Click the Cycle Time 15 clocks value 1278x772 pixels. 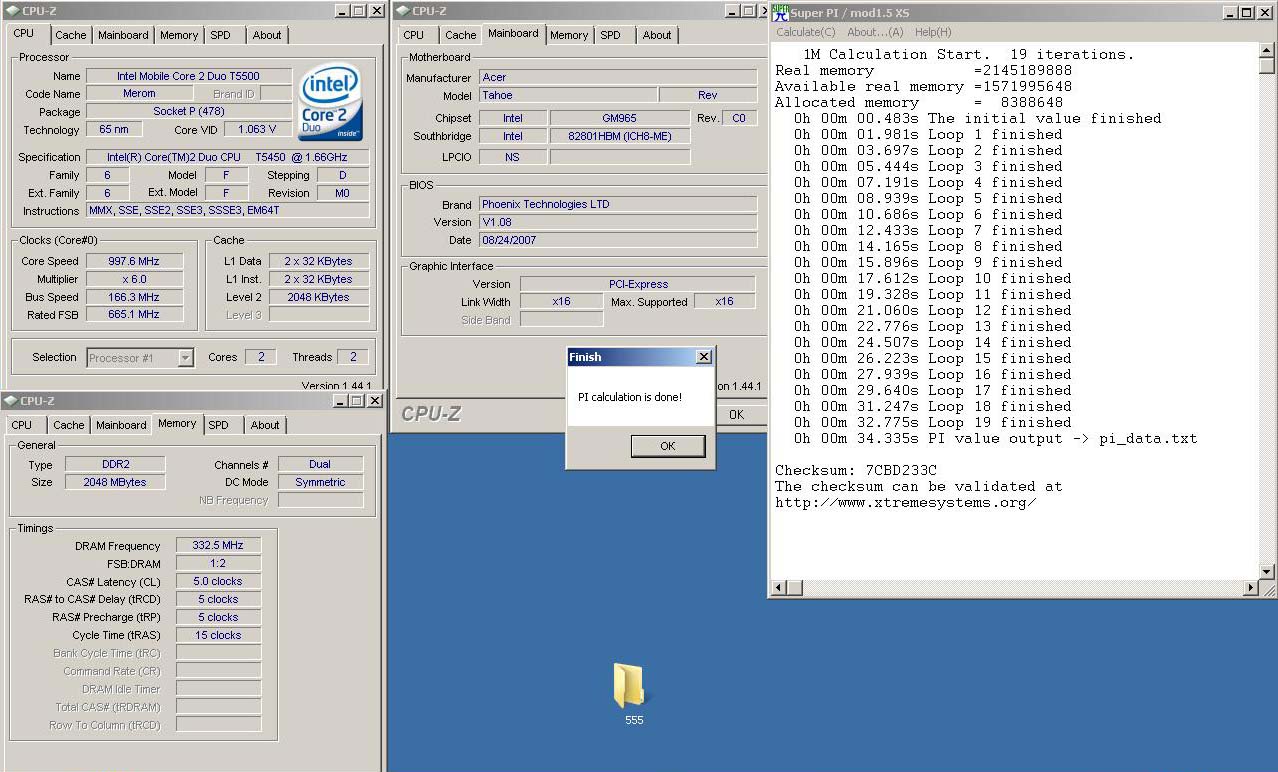tap(218, 635)
